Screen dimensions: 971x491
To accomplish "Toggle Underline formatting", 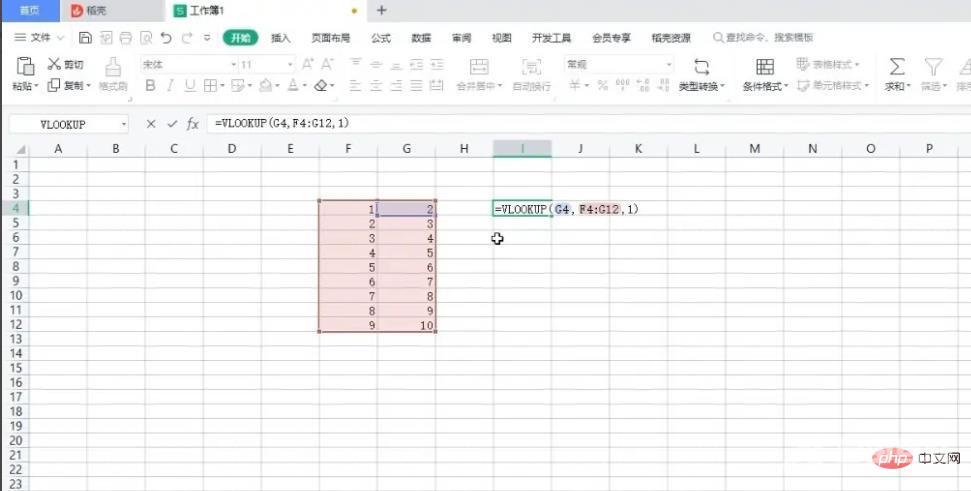I will click(189, 86).
